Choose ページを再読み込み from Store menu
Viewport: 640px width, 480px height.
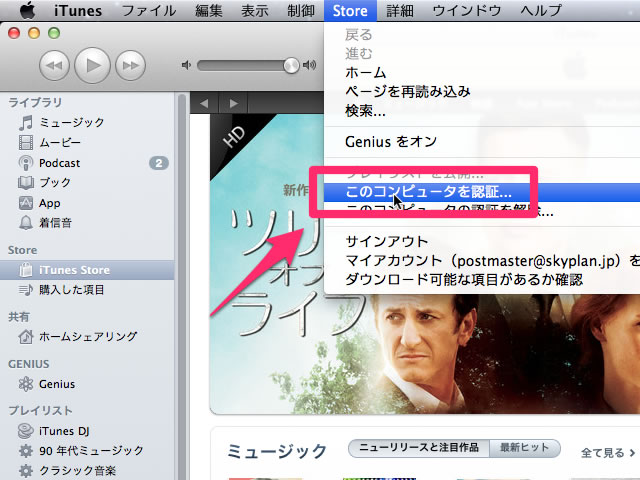click(x=482, y=91)
